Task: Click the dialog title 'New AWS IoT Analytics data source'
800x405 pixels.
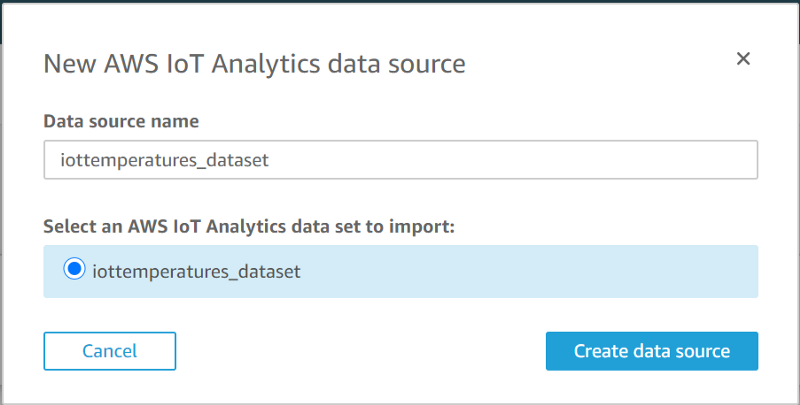Action: pos(255,64)
